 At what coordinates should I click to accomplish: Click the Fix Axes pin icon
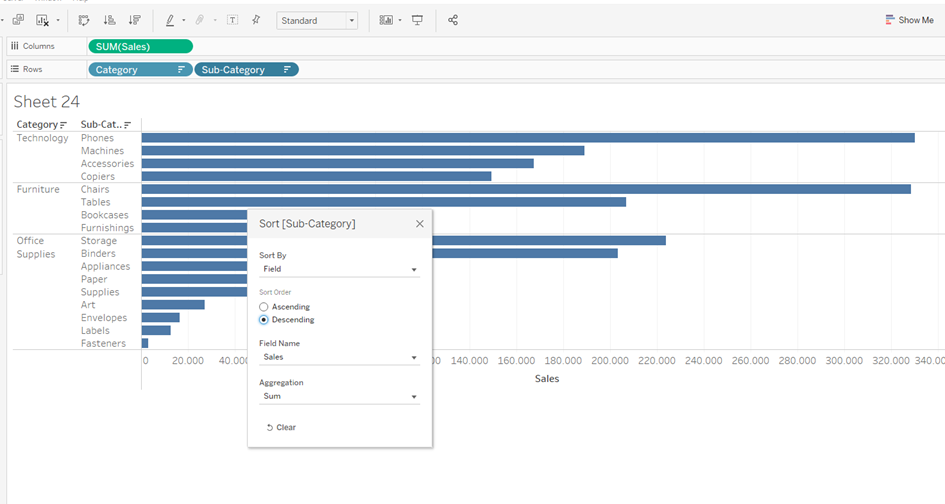click(256, 20)
